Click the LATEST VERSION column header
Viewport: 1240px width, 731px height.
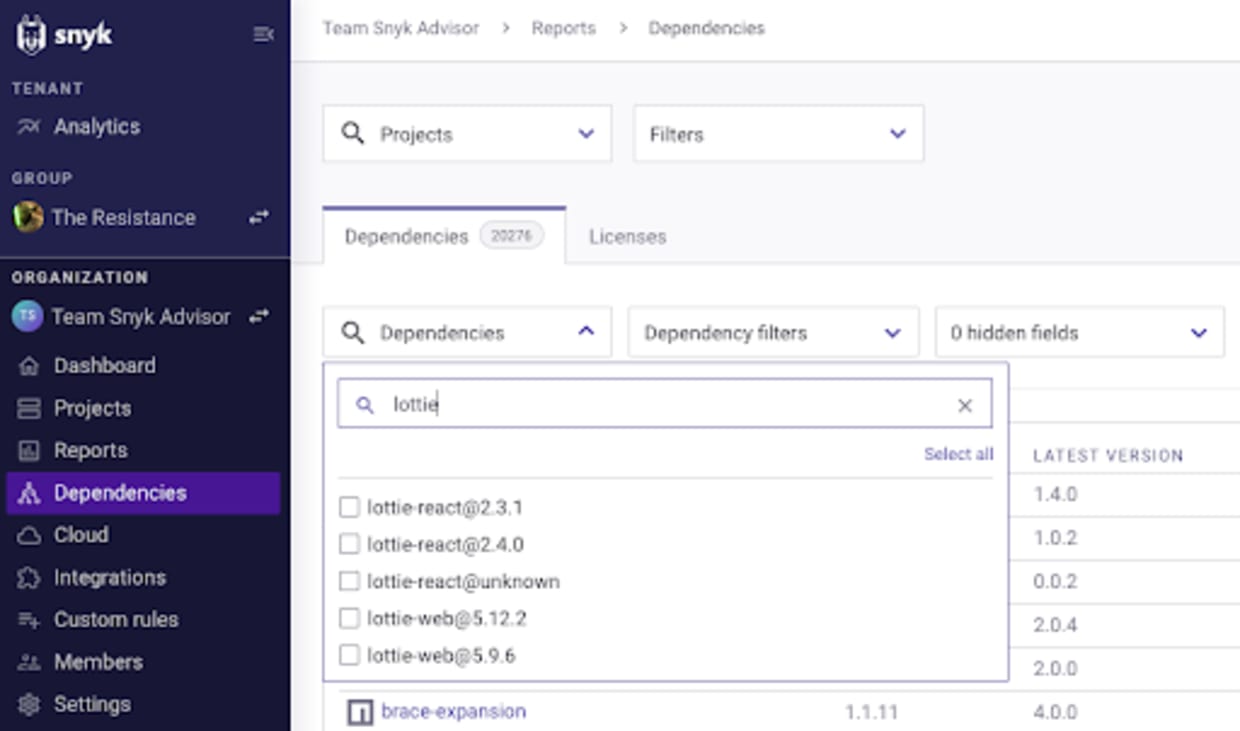point(1108,455)
